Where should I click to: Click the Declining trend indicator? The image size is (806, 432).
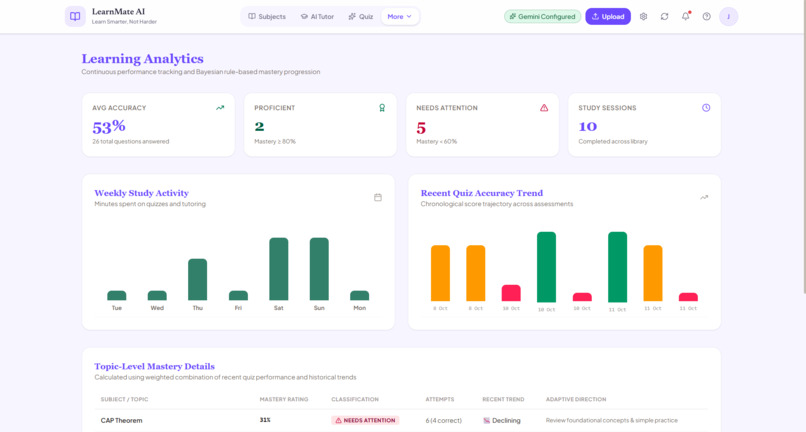click(502, 420)
